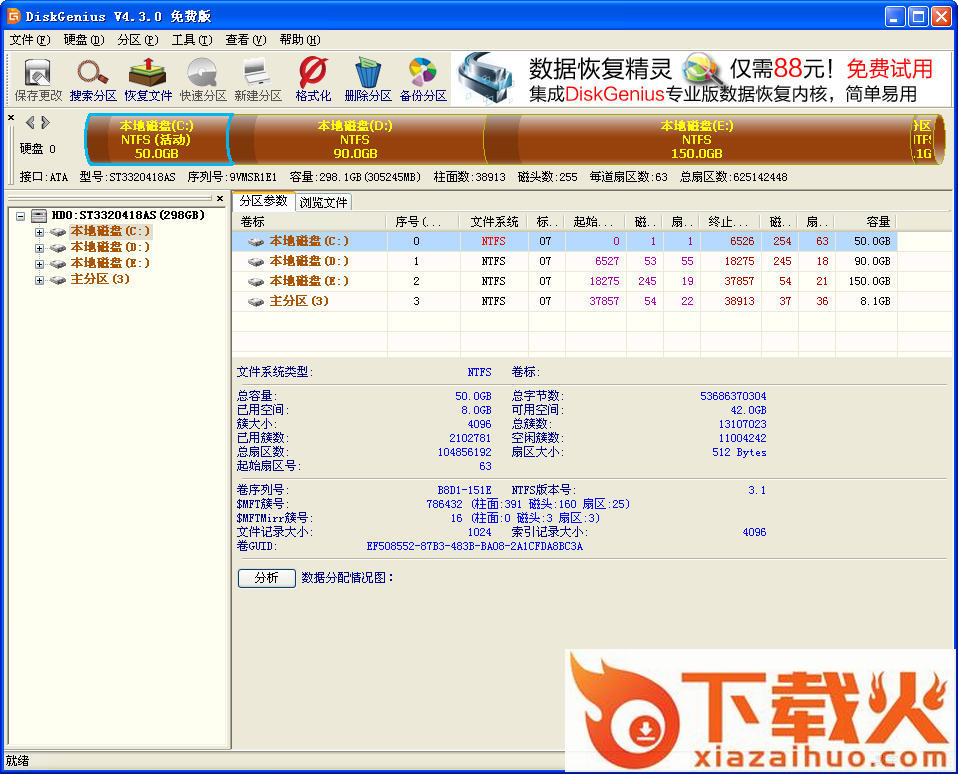Switch to the 分区参数 tab
This screenshot has height=774, width=958.
tap(263, 201)
